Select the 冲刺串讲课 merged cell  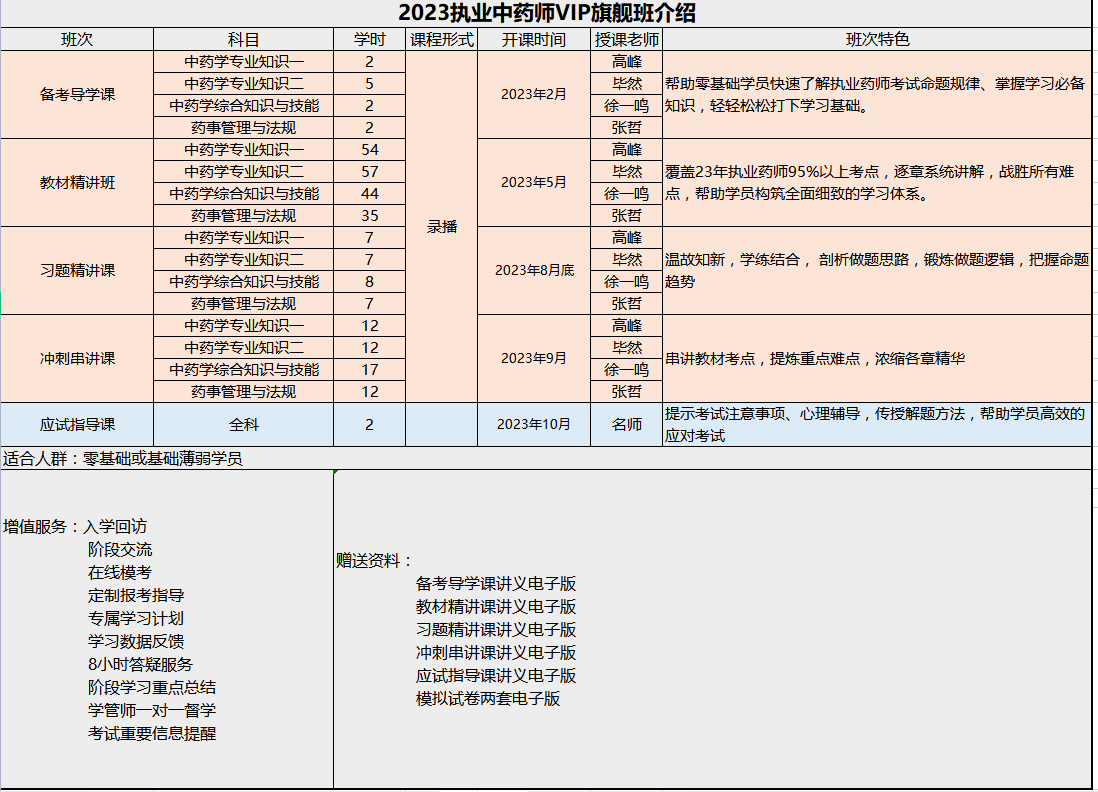tap(77, 359)
